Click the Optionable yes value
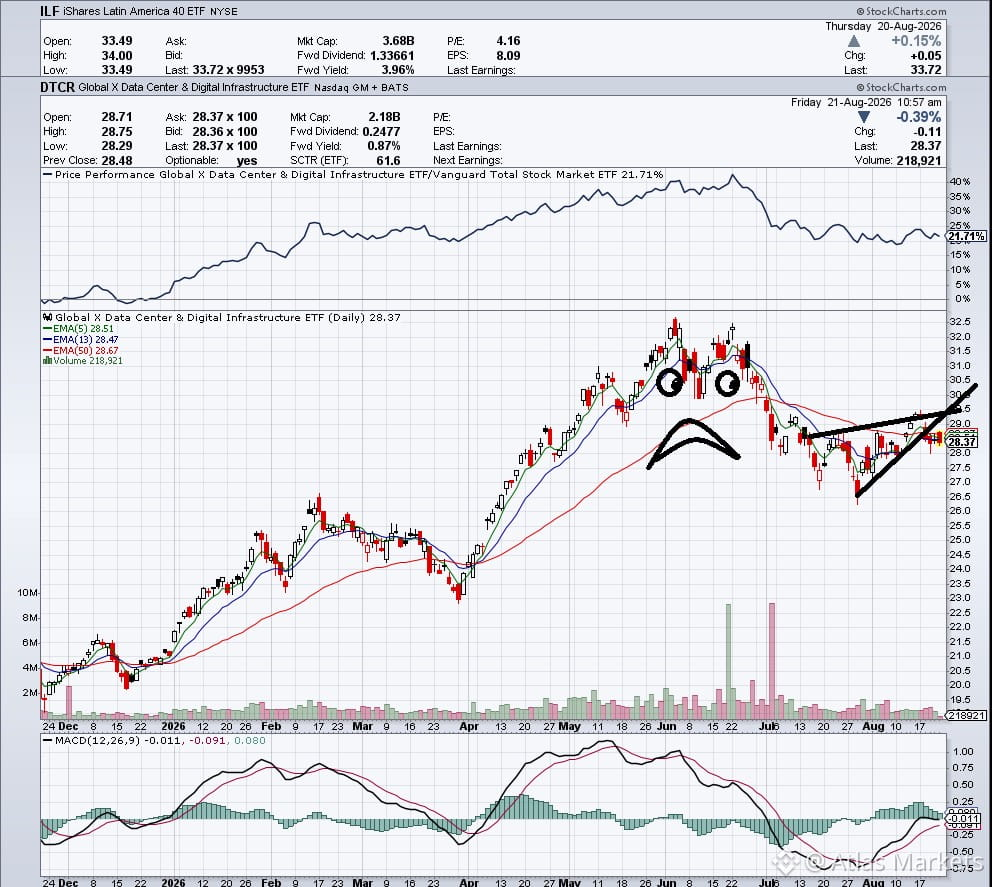This screenshot has height=887, width=992. (247, 161)
